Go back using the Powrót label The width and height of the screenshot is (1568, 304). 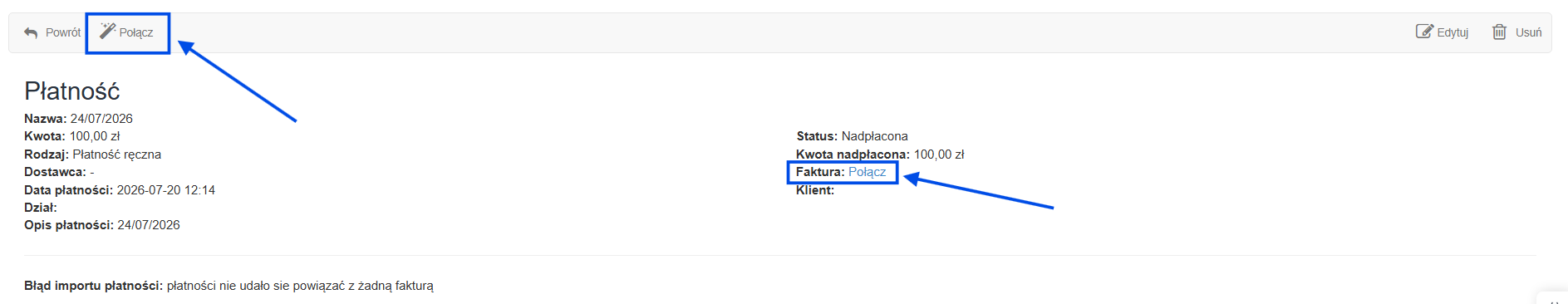[63, 32]
